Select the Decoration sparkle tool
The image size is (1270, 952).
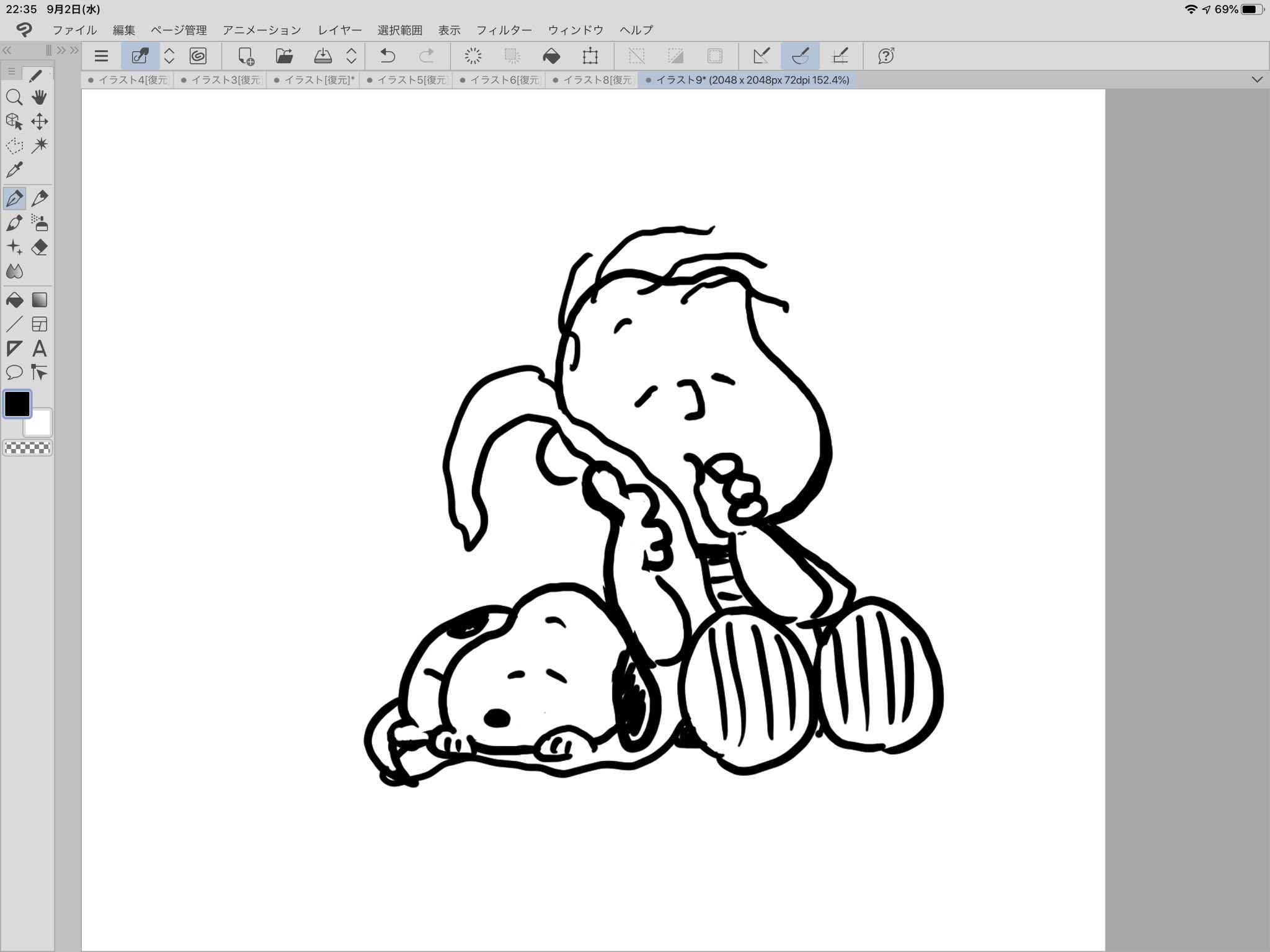point(14,247)
